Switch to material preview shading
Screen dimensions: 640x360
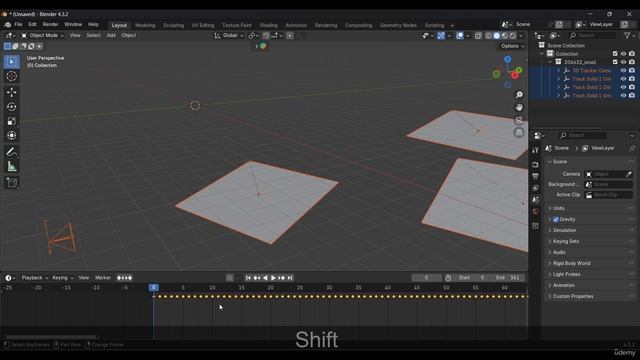504,36
